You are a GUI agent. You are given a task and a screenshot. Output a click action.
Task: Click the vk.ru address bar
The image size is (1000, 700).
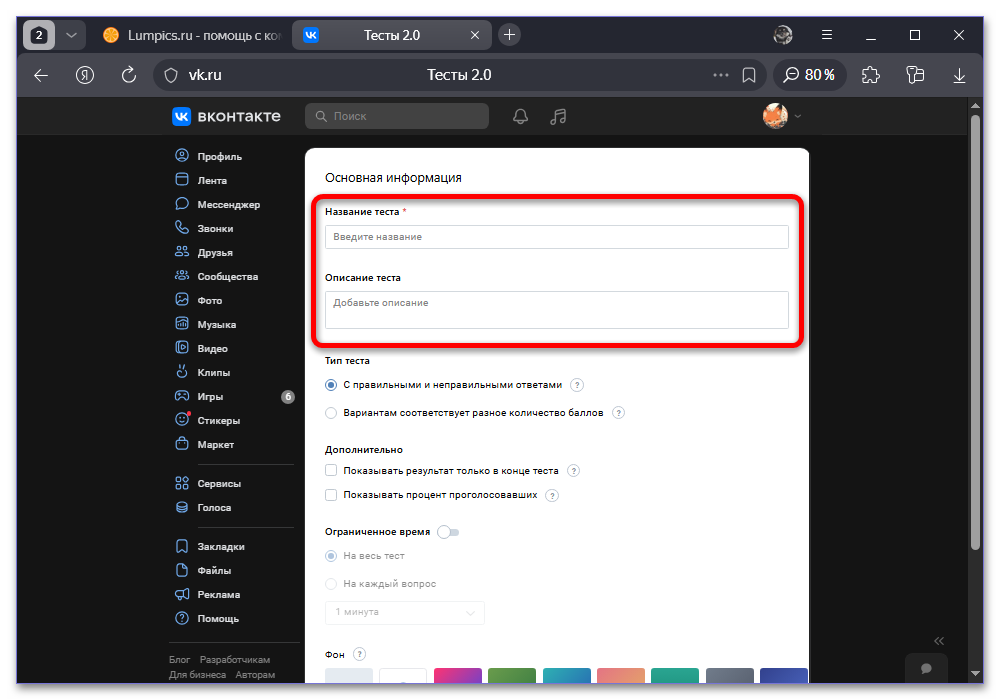[459, 75]
